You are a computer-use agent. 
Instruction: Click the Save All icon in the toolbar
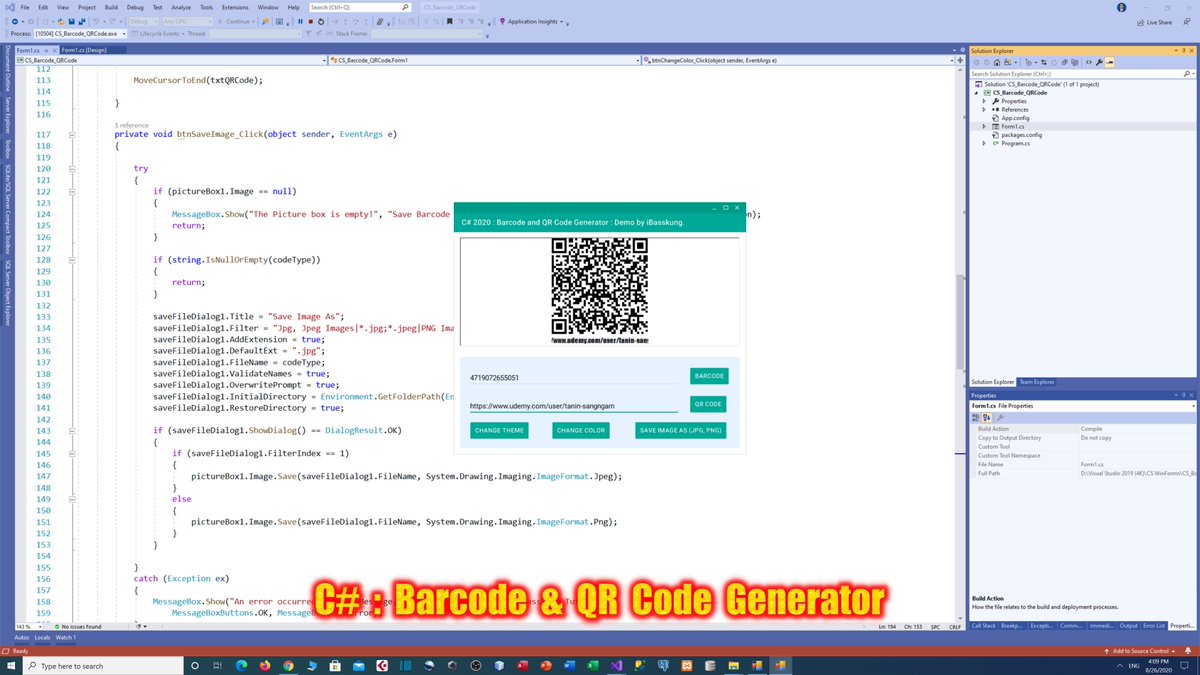pyautogui.click(x=82, y=21)
